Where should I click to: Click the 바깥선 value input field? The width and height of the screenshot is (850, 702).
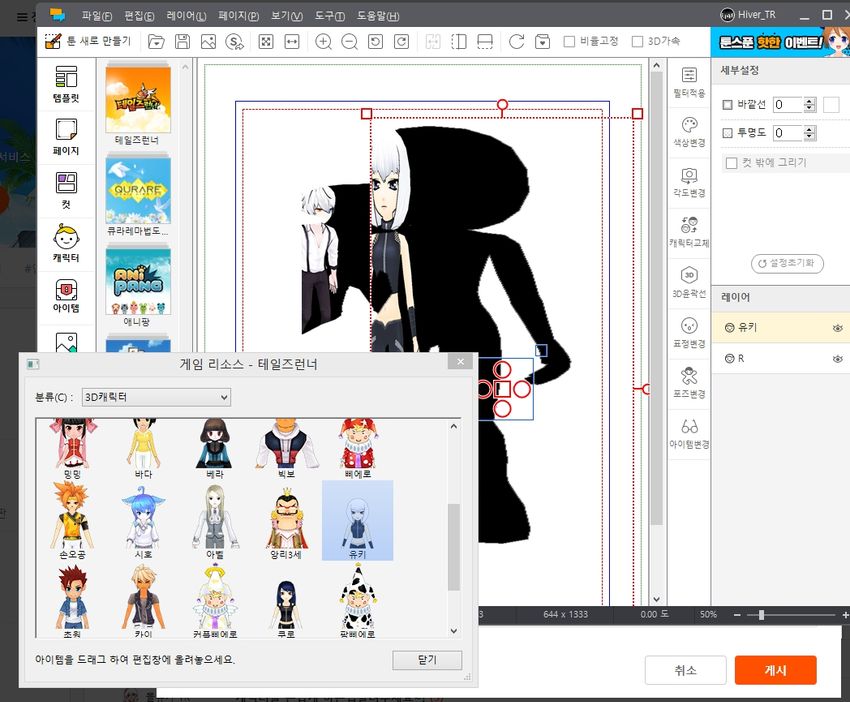tap(789, 105)
